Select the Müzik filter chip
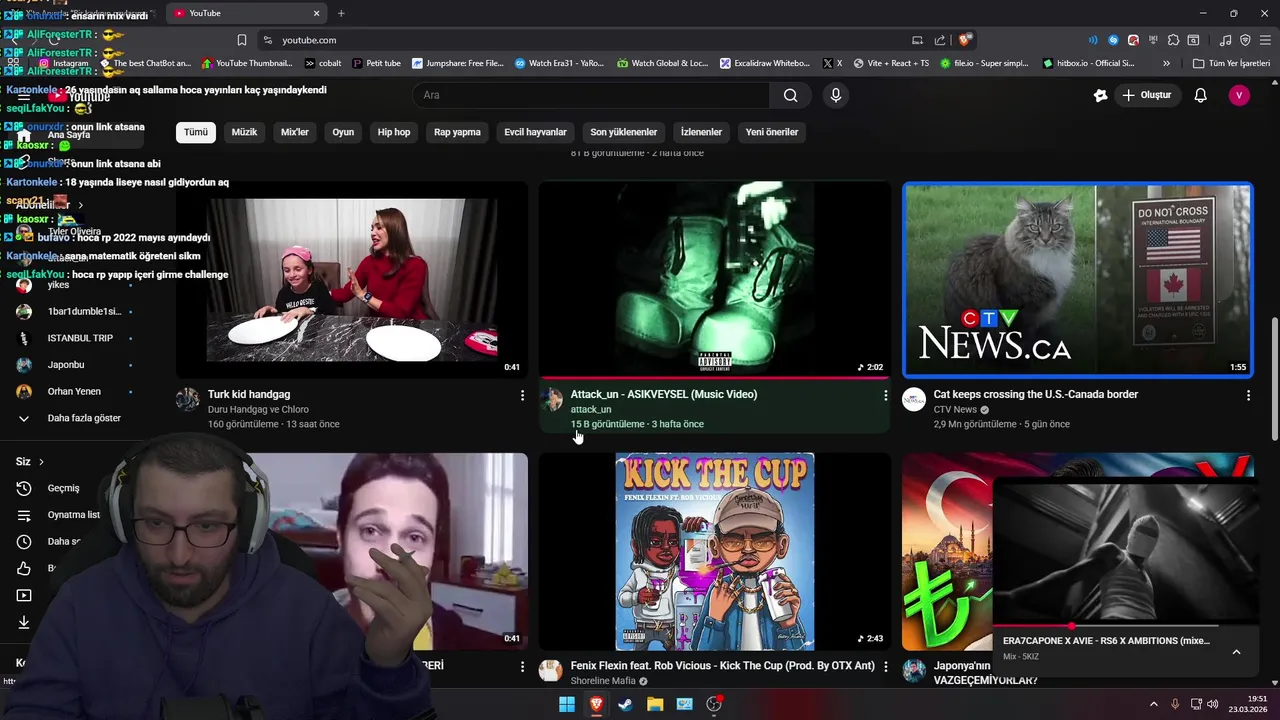 pos(244,132)
